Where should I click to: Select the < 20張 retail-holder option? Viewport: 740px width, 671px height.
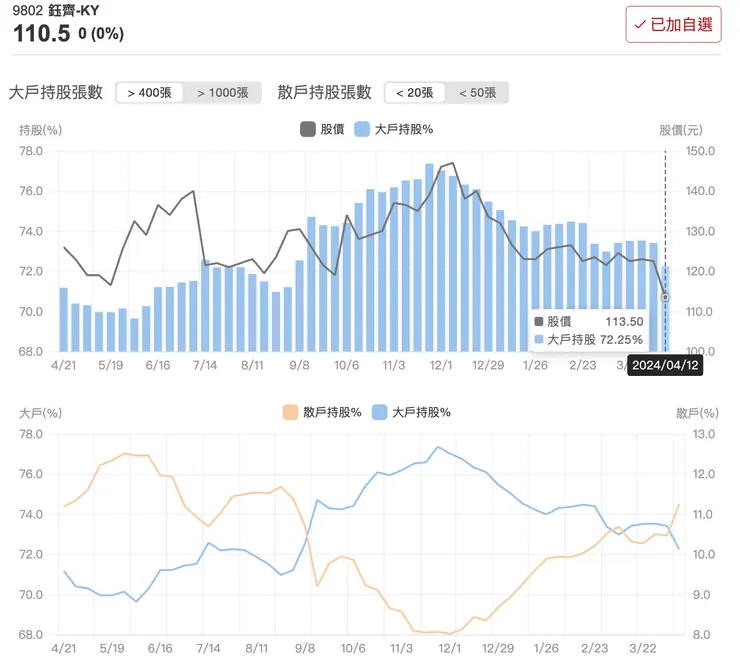[x=415, y=92]
